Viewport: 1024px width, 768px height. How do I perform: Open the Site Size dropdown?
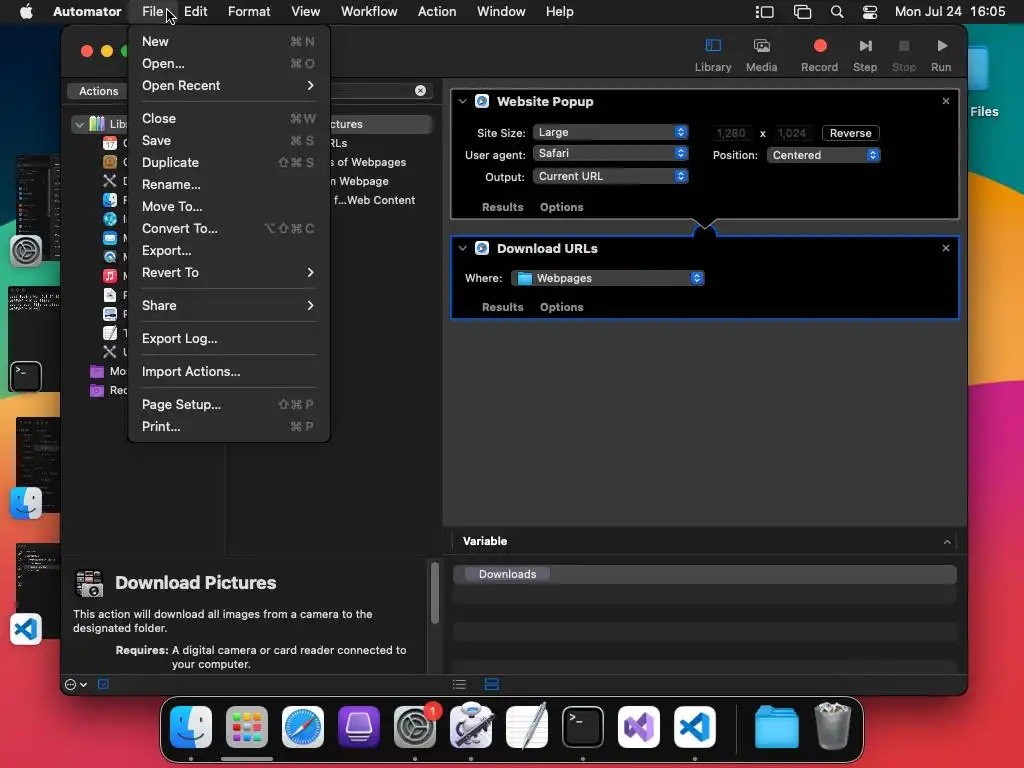(x=611, y=133)
